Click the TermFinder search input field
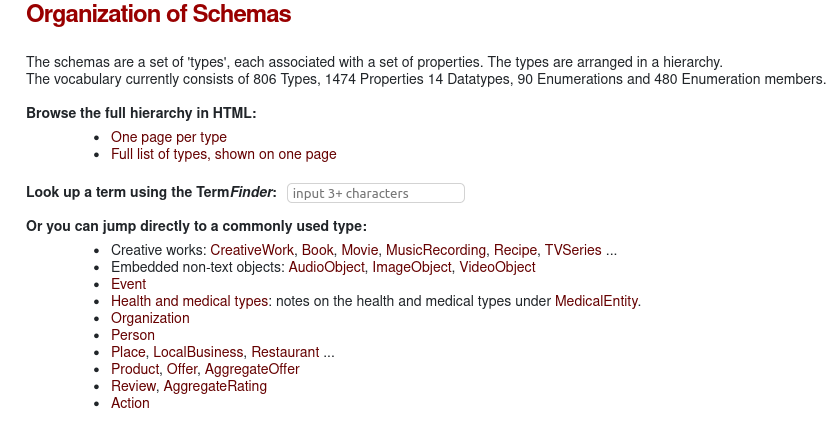 tap(375, 193)
